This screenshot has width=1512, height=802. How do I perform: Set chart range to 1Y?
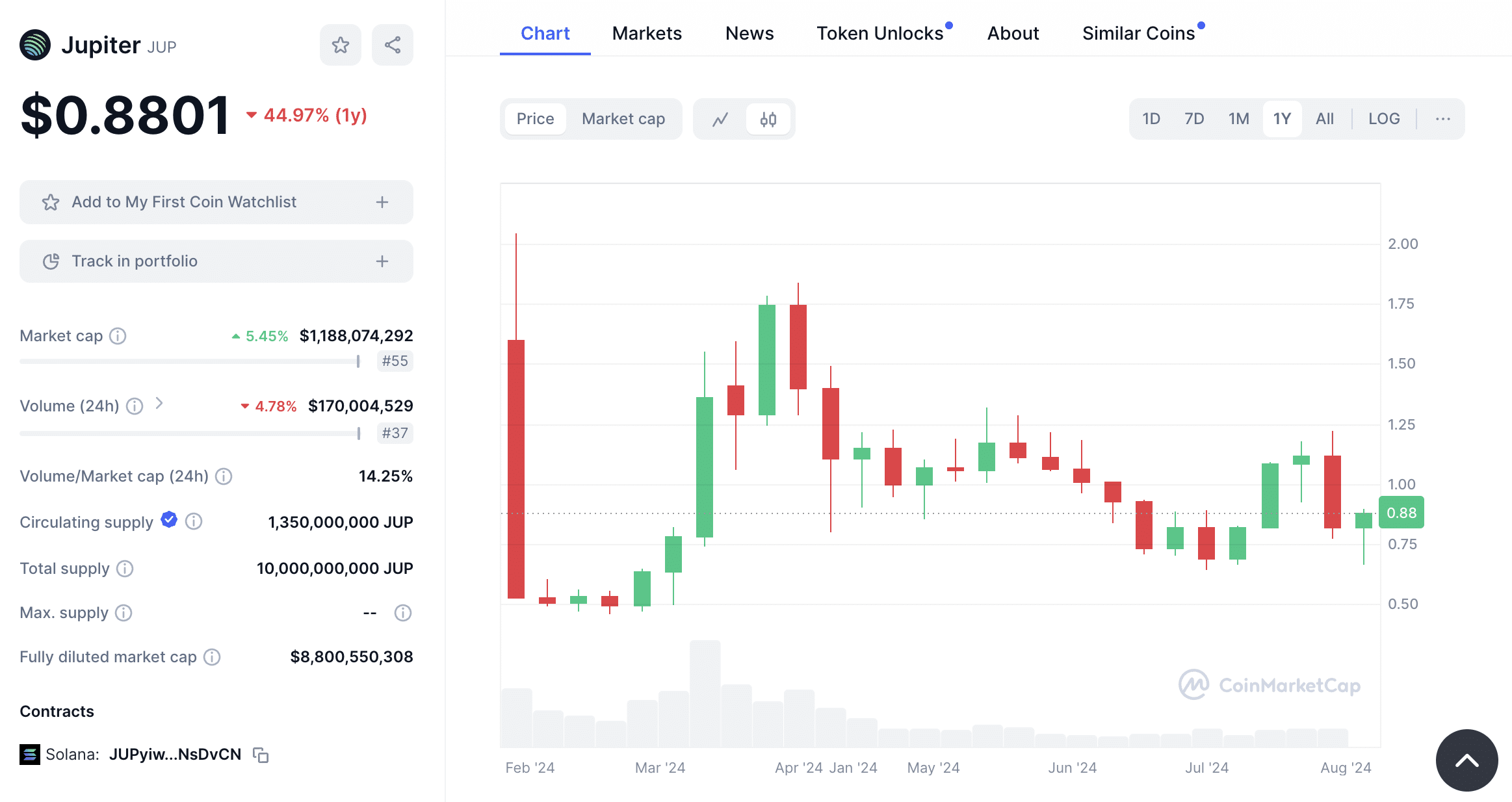click(1282, 119)
